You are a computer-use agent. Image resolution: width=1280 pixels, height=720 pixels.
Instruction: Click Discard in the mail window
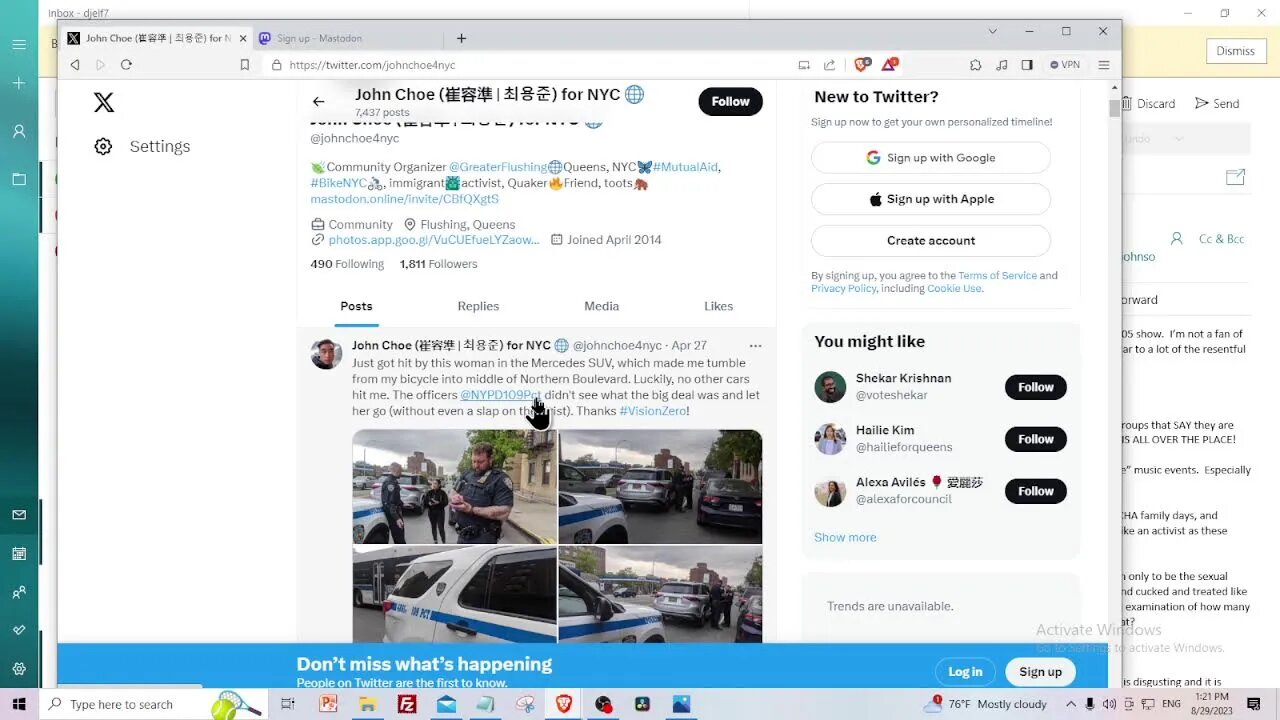point(1148,104)
